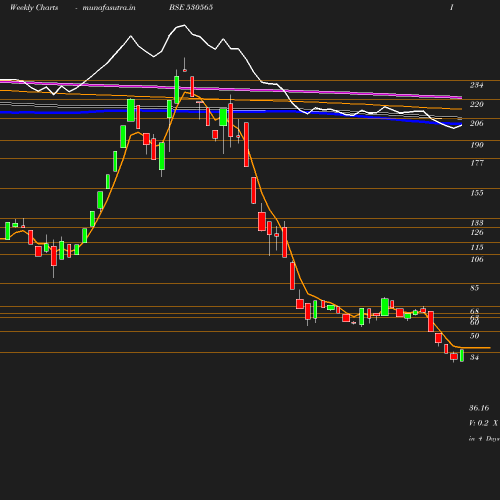The image size is (500, 500).
Task: Click the 126 price level label
Action: pos(477,232)
